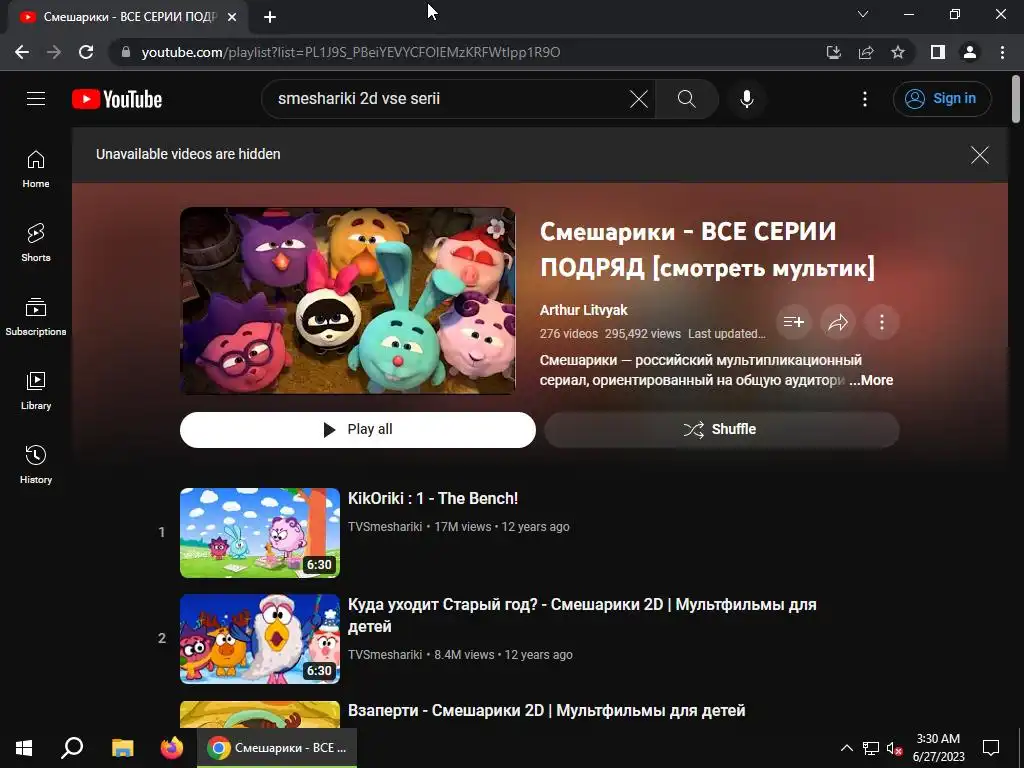
Task: Click the Shuffle button
Action: click(x=722, y=430)
